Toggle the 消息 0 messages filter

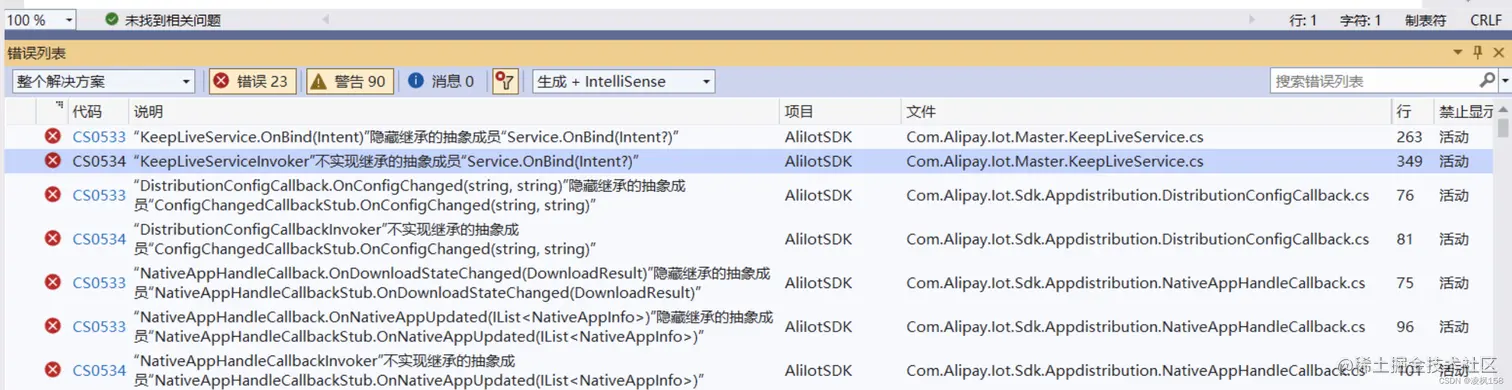click(x=441, y=81)
